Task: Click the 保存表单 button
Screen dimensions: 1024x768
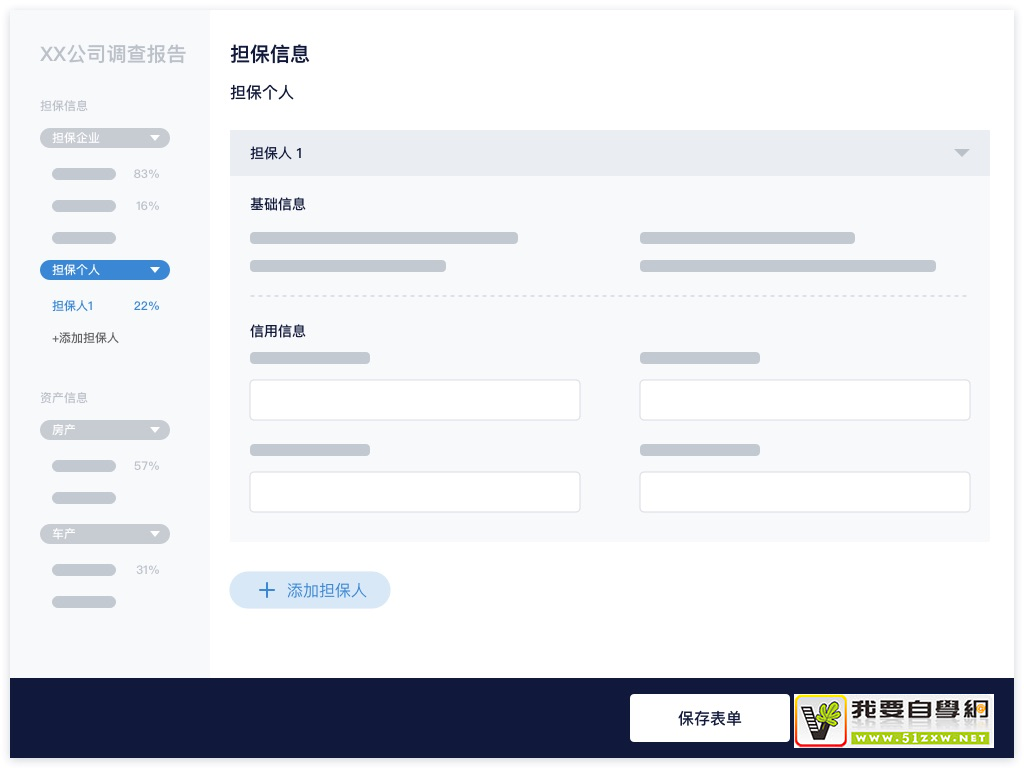Action: click(709, 718)
